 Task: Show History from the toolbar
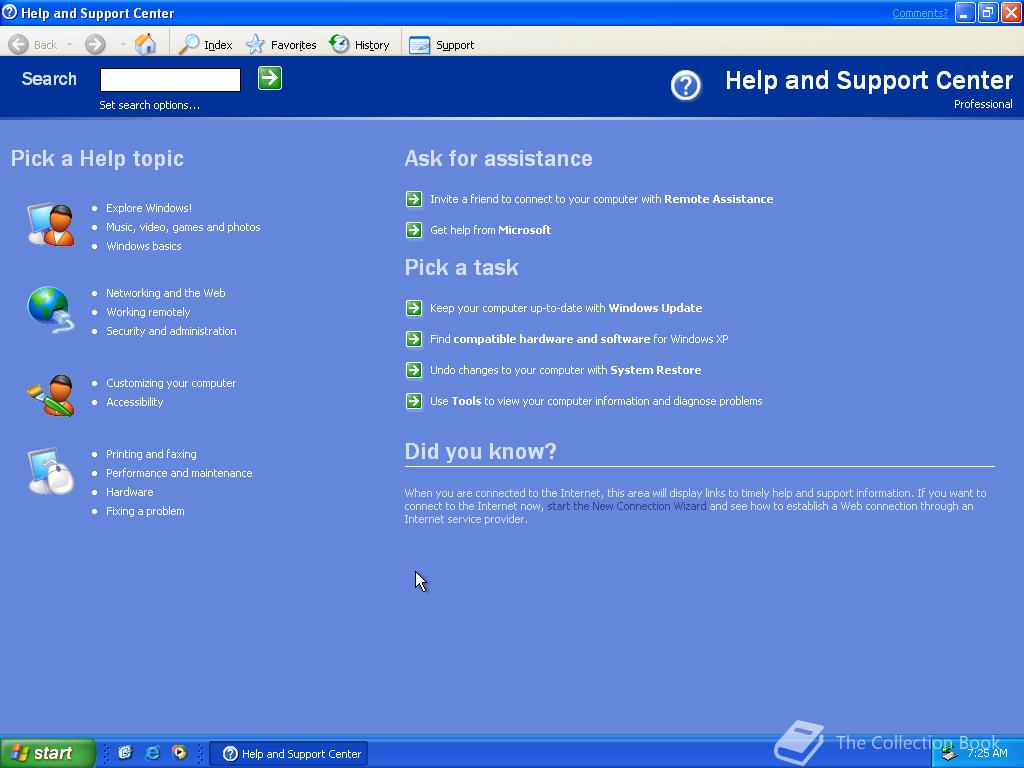point(359,44)
